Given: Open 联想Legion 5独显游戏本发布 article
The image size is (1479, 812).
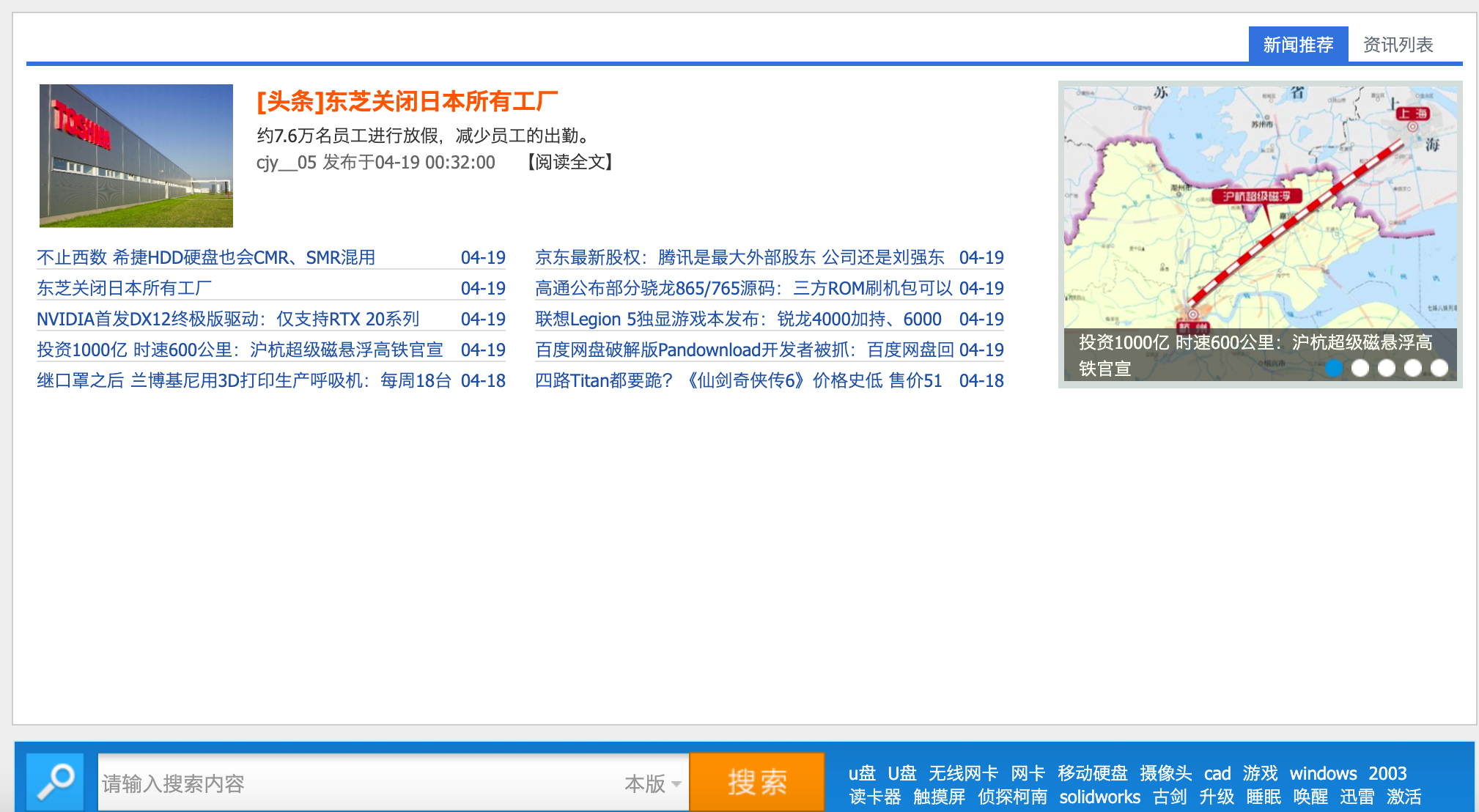Looking at the screenshot, I should pos(738,319).
